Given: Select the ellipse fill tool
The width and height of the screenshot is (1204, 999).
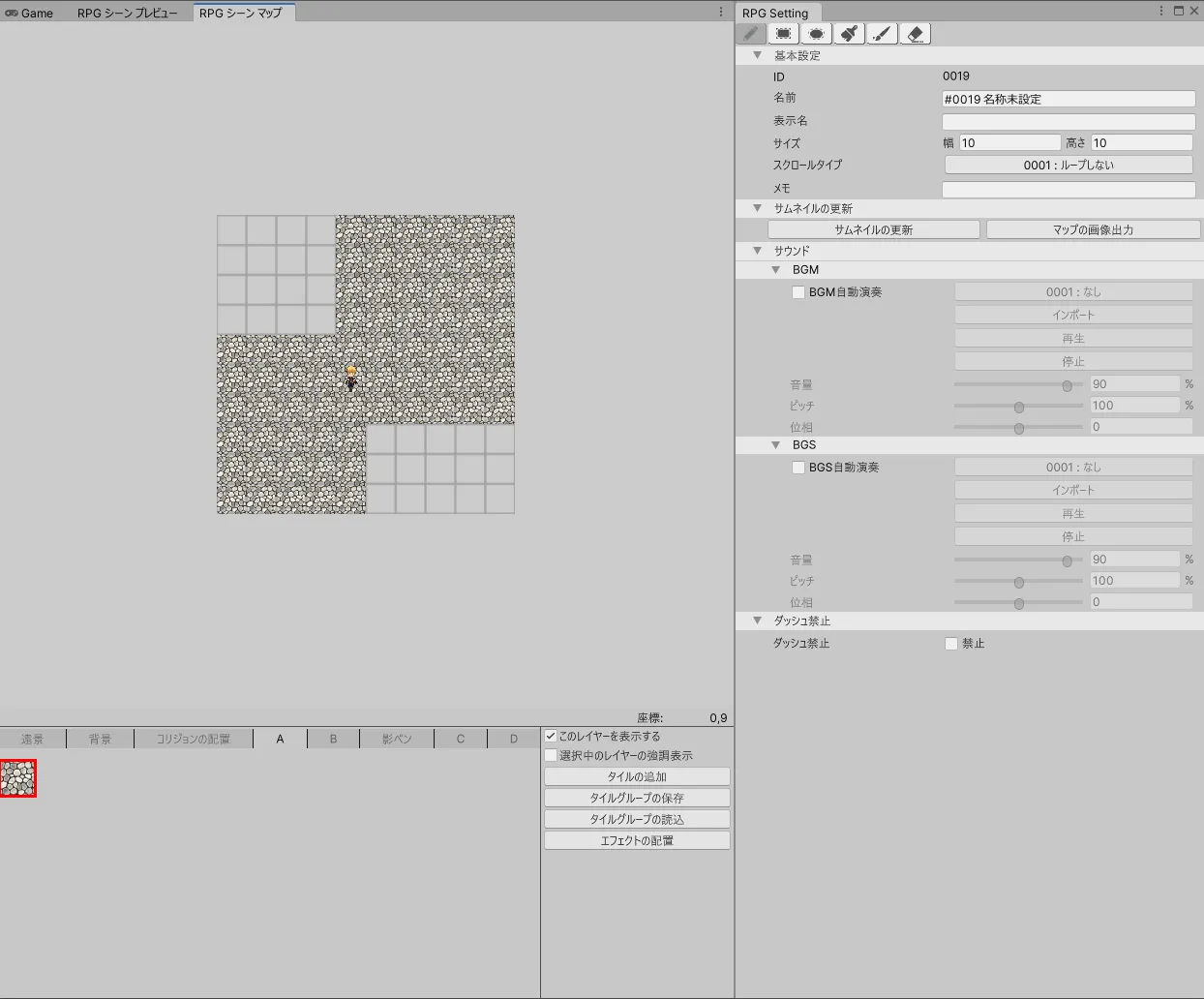Looking at the screenshot, I should click(817, 34).
